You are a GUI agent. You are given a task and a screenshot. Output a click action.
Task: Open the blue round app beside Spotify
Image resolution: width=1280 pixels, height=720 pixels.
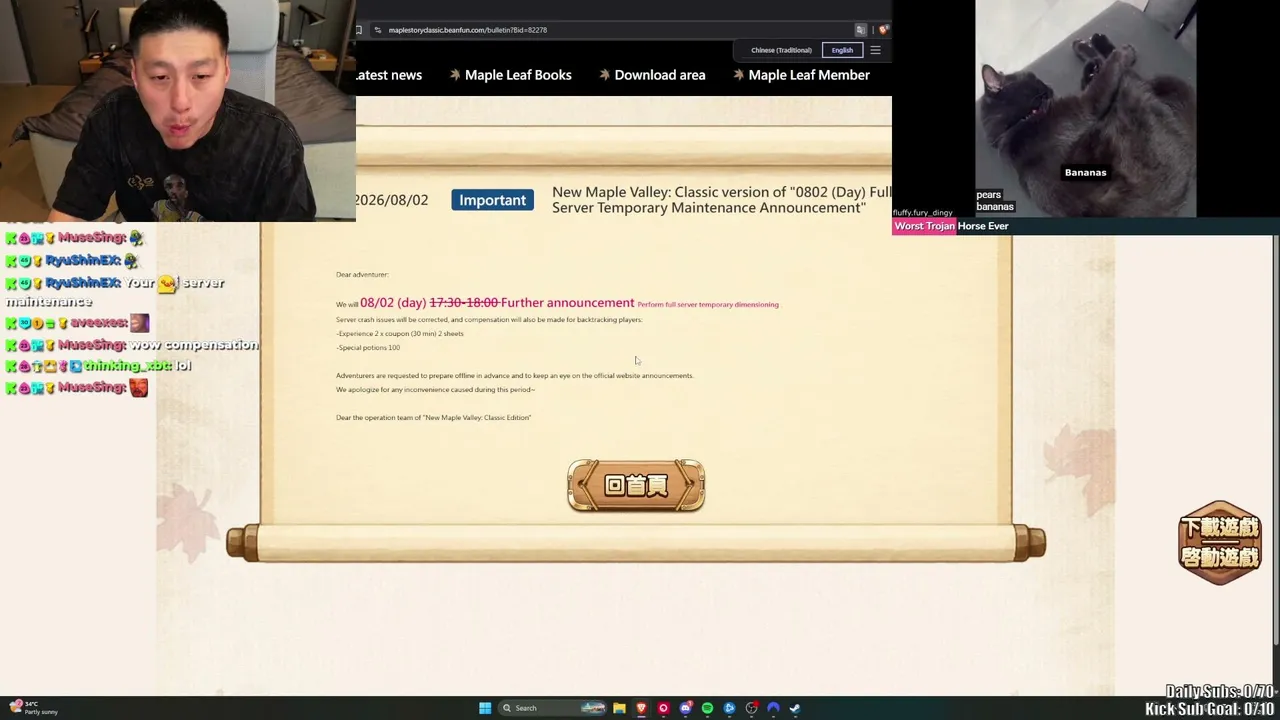(x=729, y=708)
